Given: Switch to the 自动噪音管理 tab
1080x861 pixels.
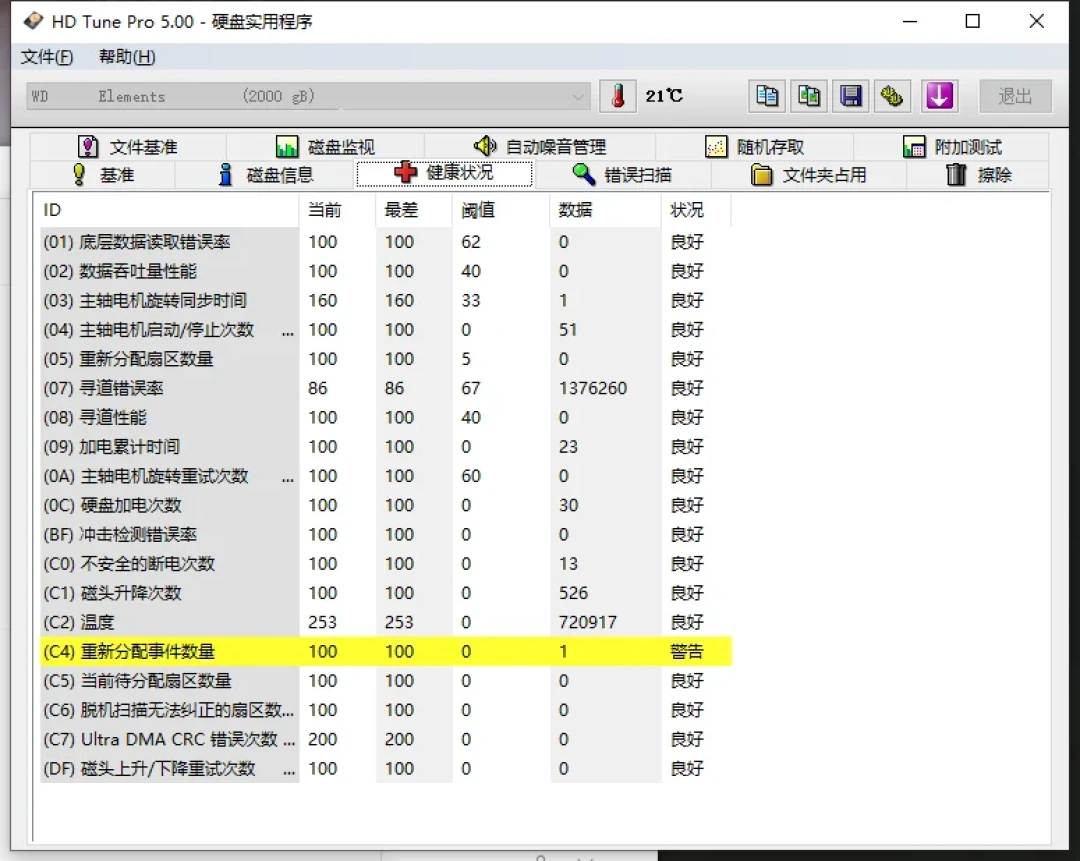Looking at the screenshot, I should 540,147.
